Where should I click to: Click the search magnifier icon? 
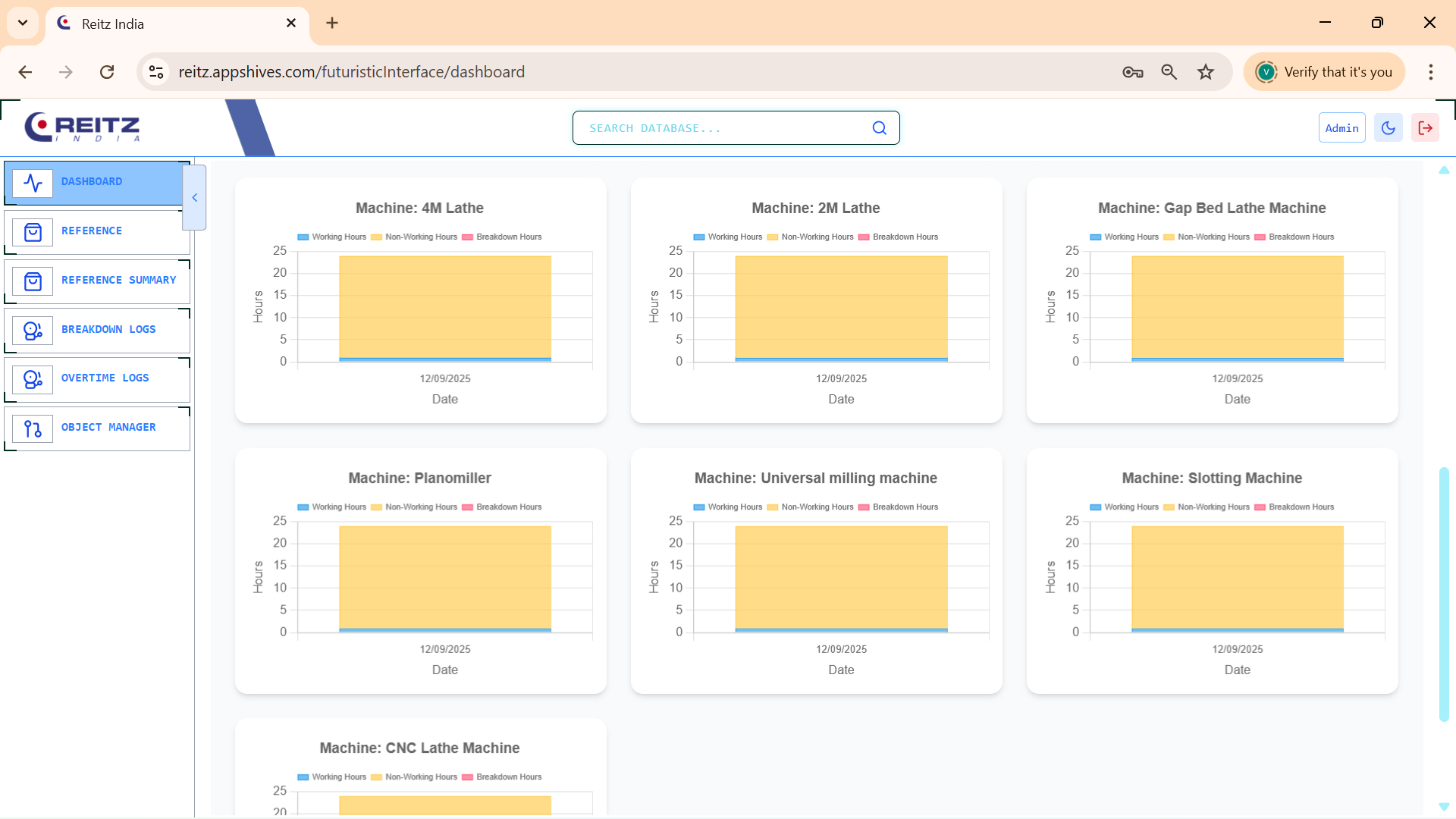click(879, 128)
